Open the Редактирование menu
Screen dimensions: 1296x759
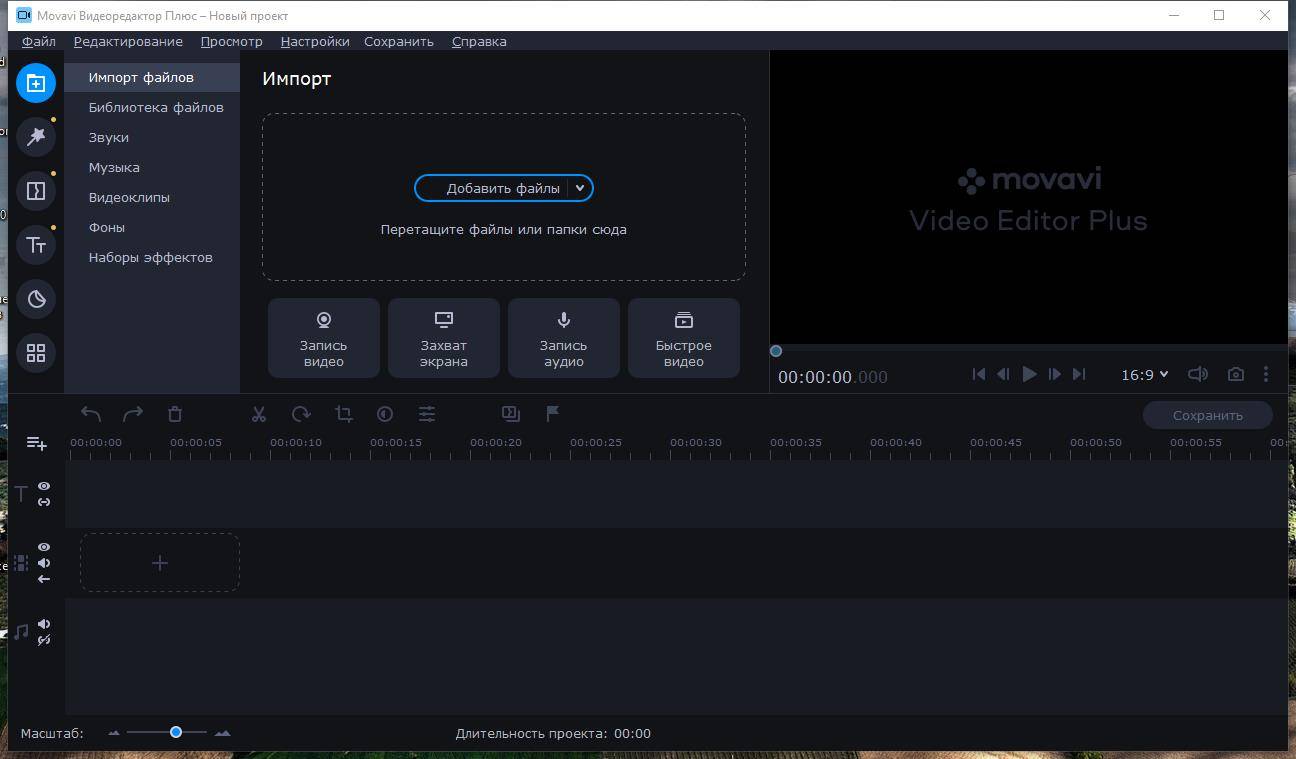click(x=128, y=41)
